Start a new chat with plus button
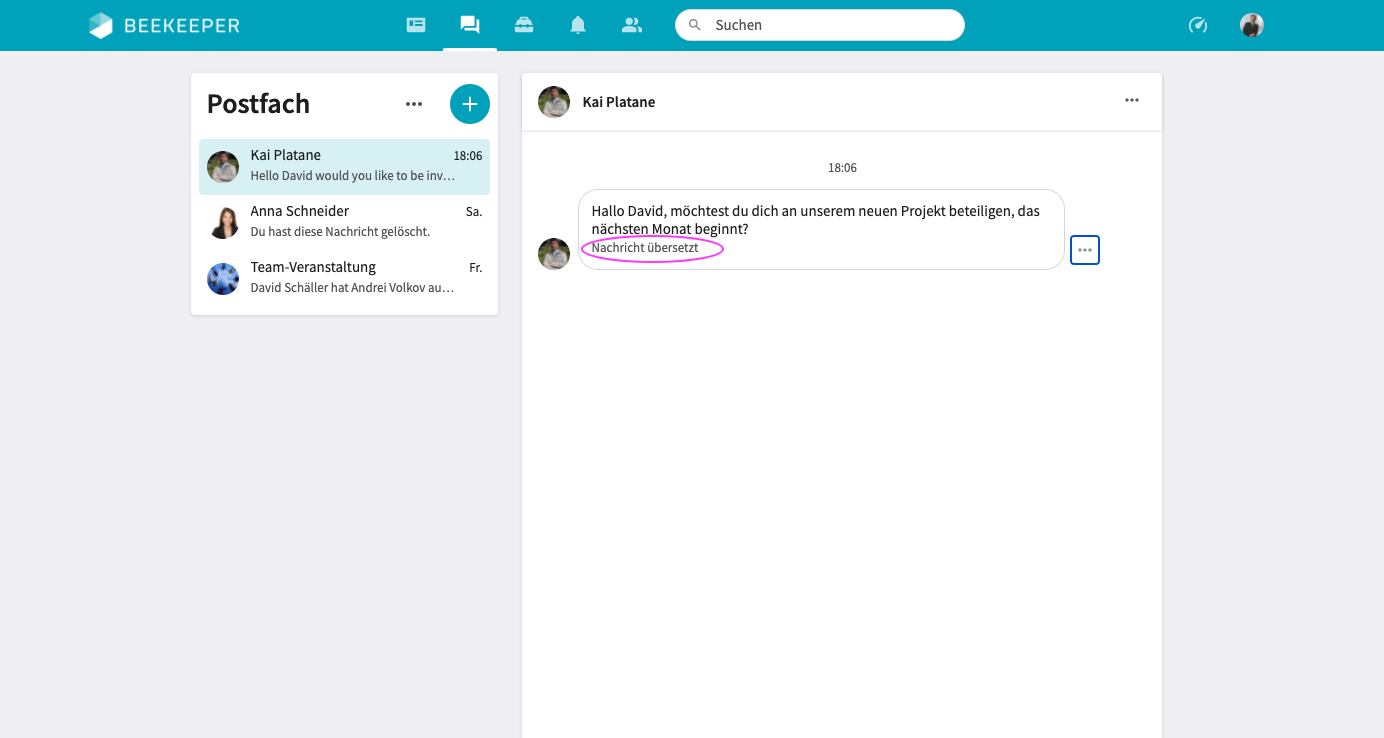1384x738 pixels. click(x=470, y=104)
